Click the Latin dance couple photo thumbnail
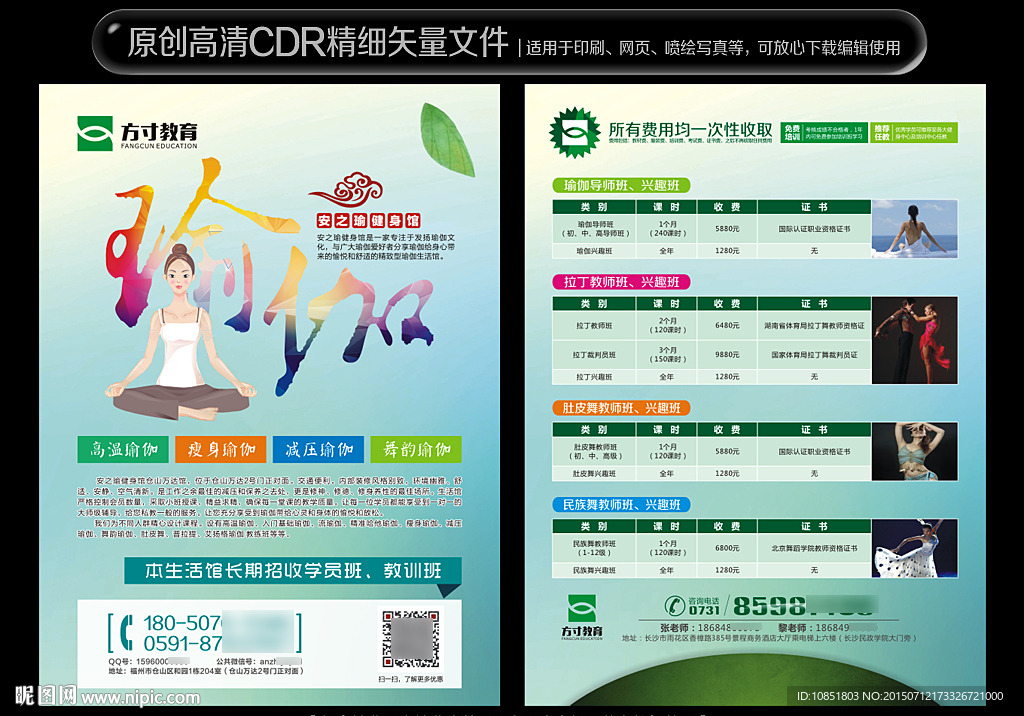Screen dimensions: 1024x716 click(x=915, y=340)
